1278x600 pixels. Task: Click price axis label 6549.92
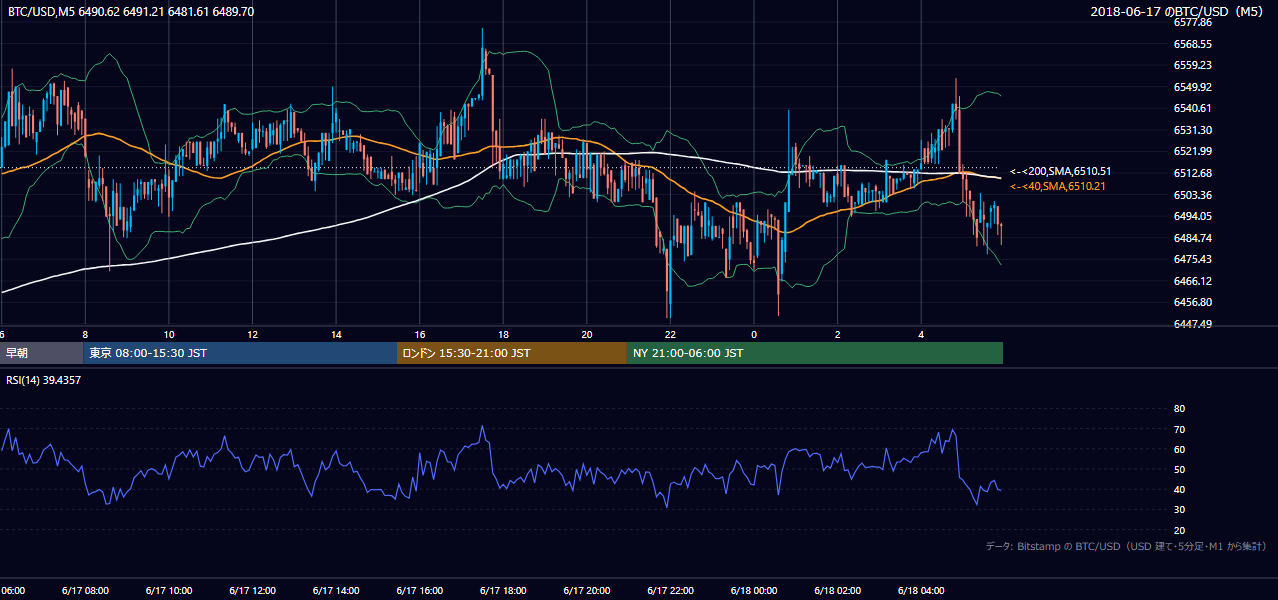pyautogui.click(x=1193, y=87)
